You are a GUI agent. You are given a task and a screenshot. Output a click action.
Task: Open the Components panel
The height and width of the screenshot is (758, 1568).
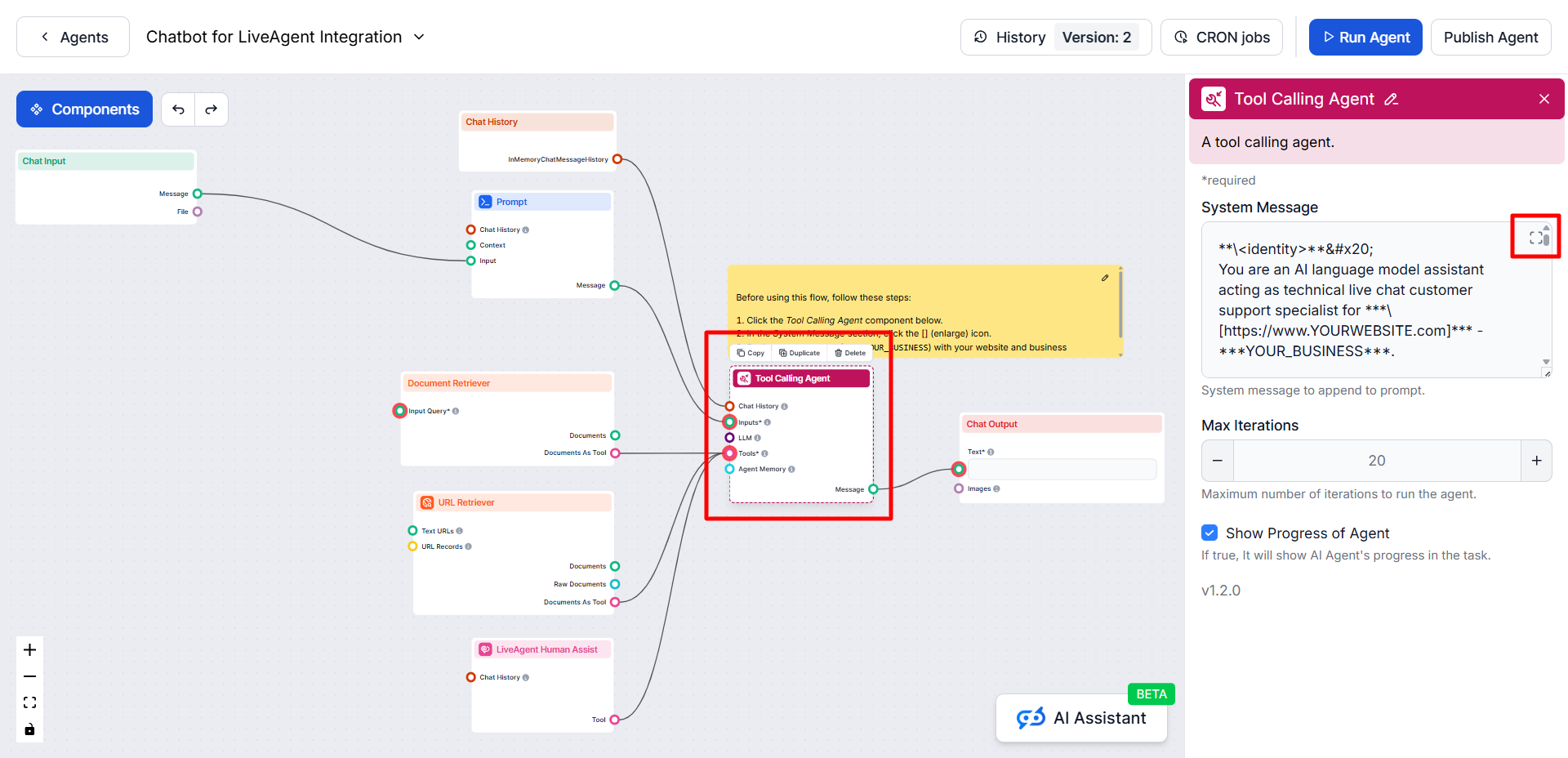tap(84, 109)
